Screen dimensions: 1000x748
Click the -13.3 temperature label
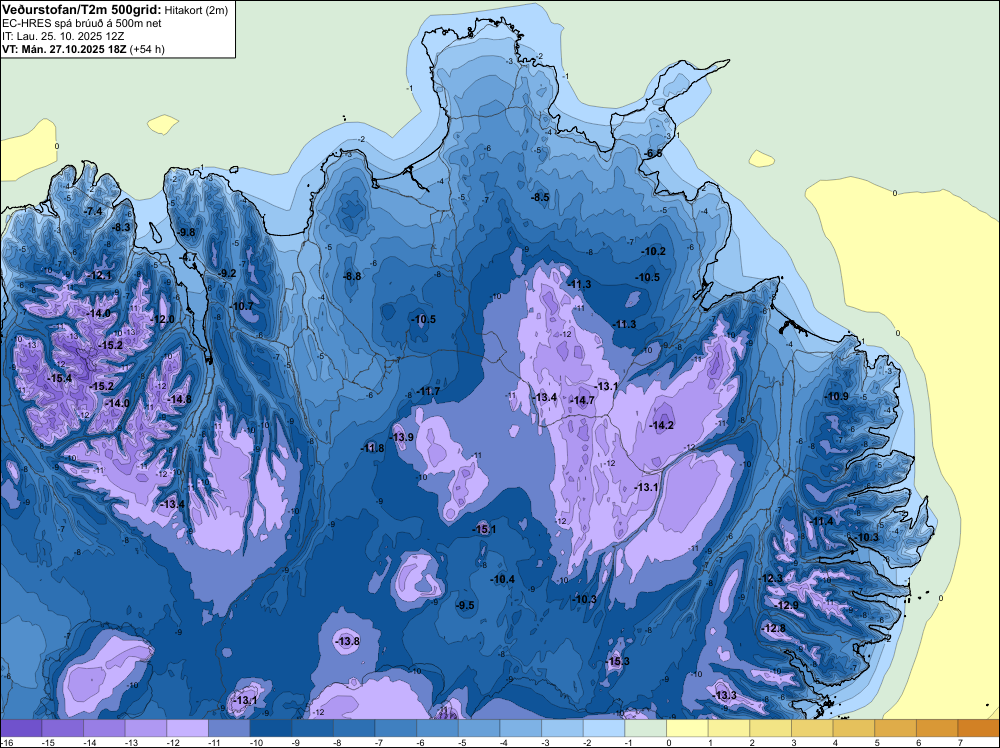point(725,695)
